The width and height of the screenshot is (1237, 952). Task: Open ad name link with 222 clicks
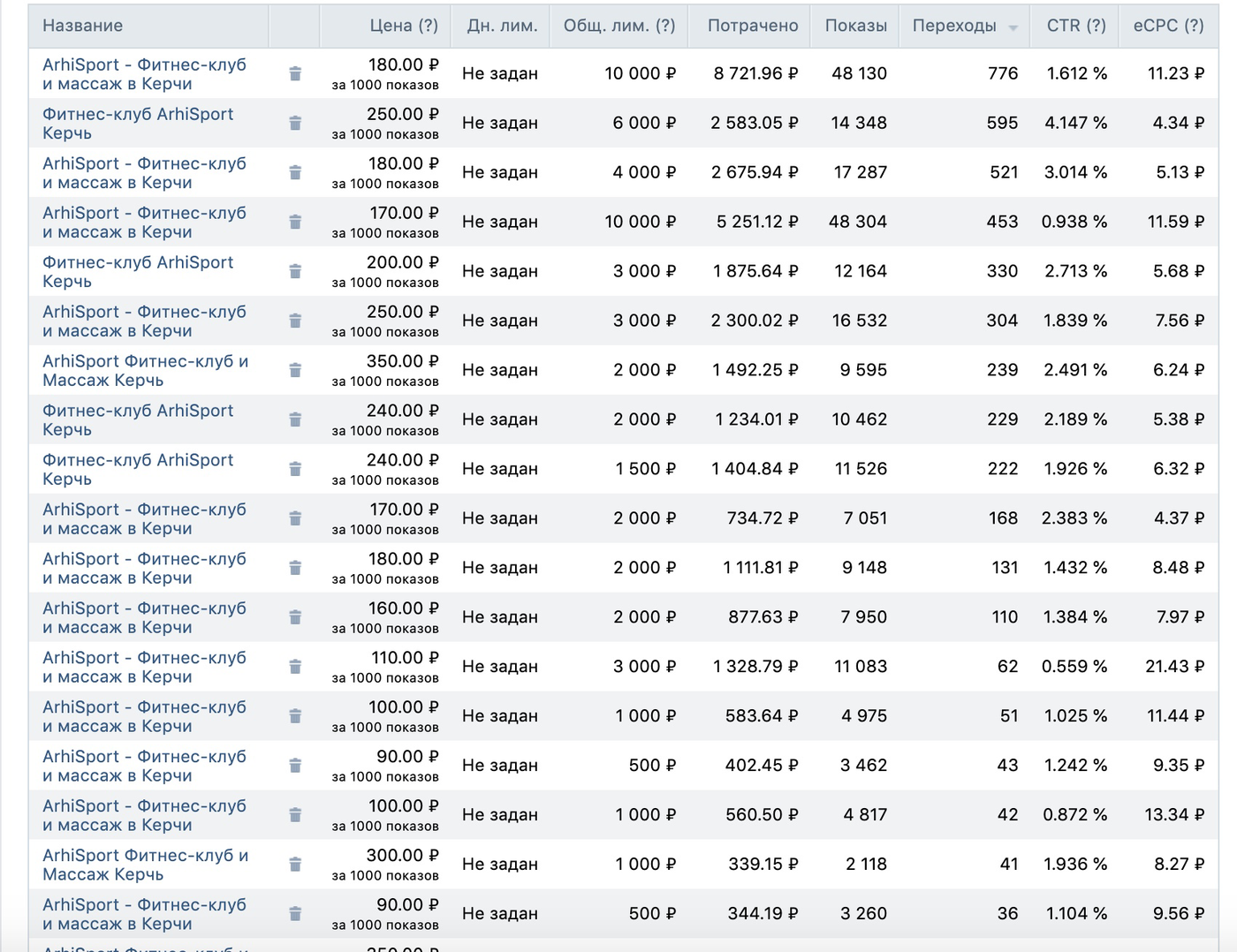(x=138, y=470)
